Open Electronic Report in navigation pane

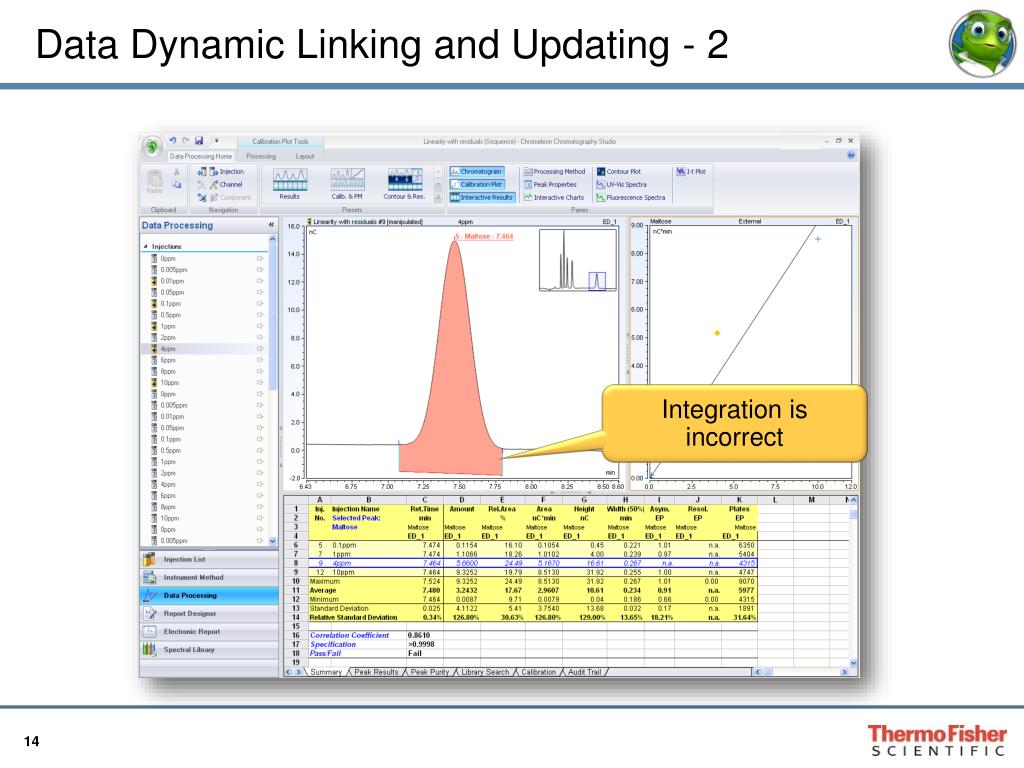click(209, 632)
